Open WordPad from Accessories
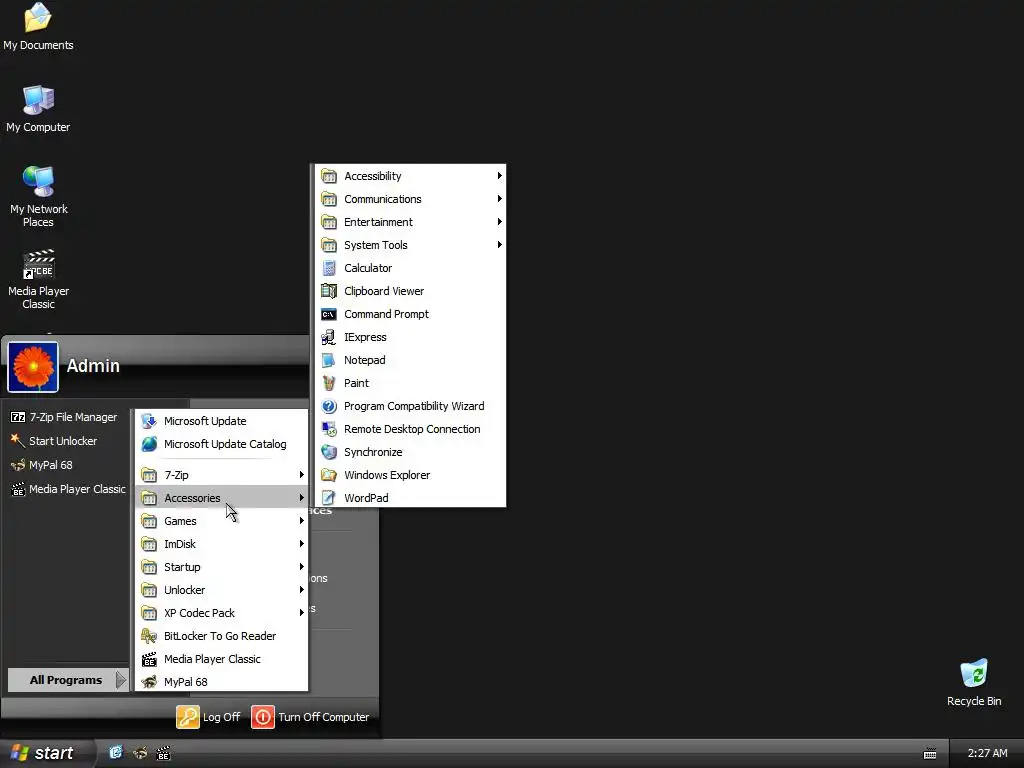 tap(410, 498)
